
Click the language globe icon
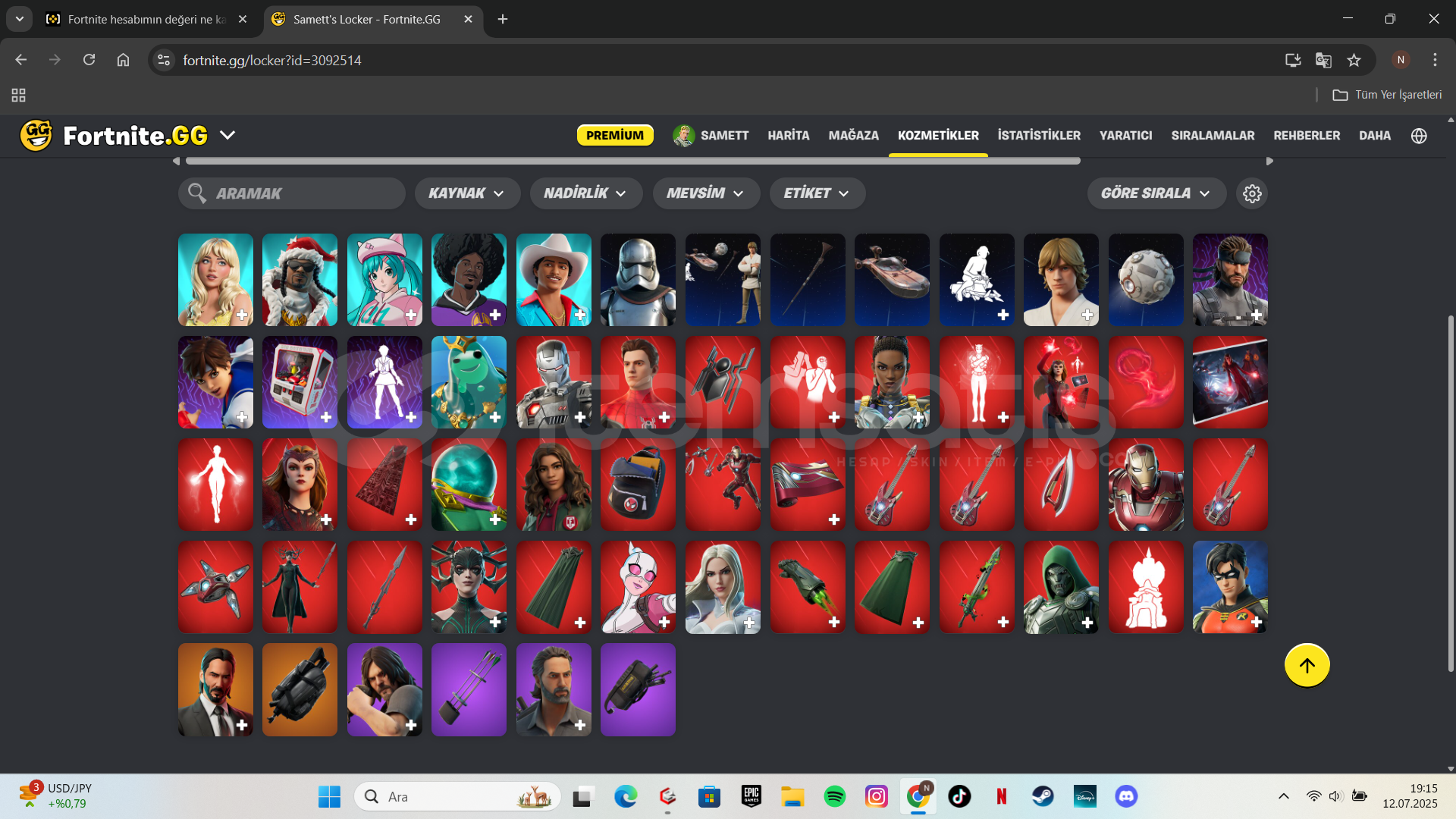pyautogui.click(x=1419, y=136)
